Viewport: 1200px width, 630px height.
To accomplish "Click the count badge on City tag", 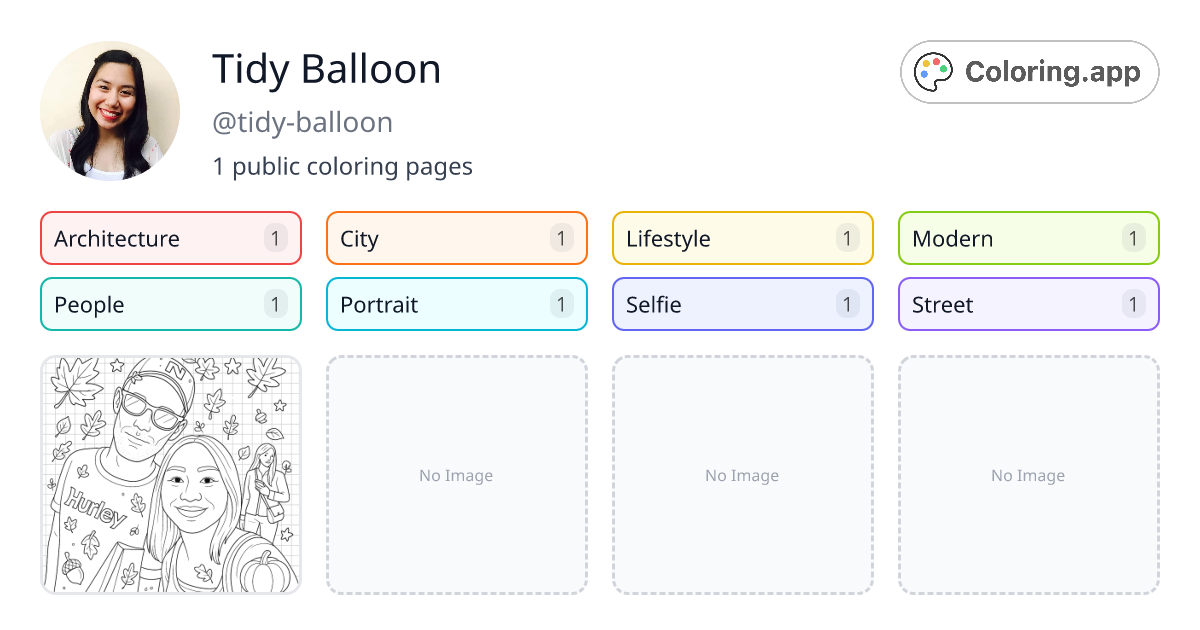I will tap(561, 238).
